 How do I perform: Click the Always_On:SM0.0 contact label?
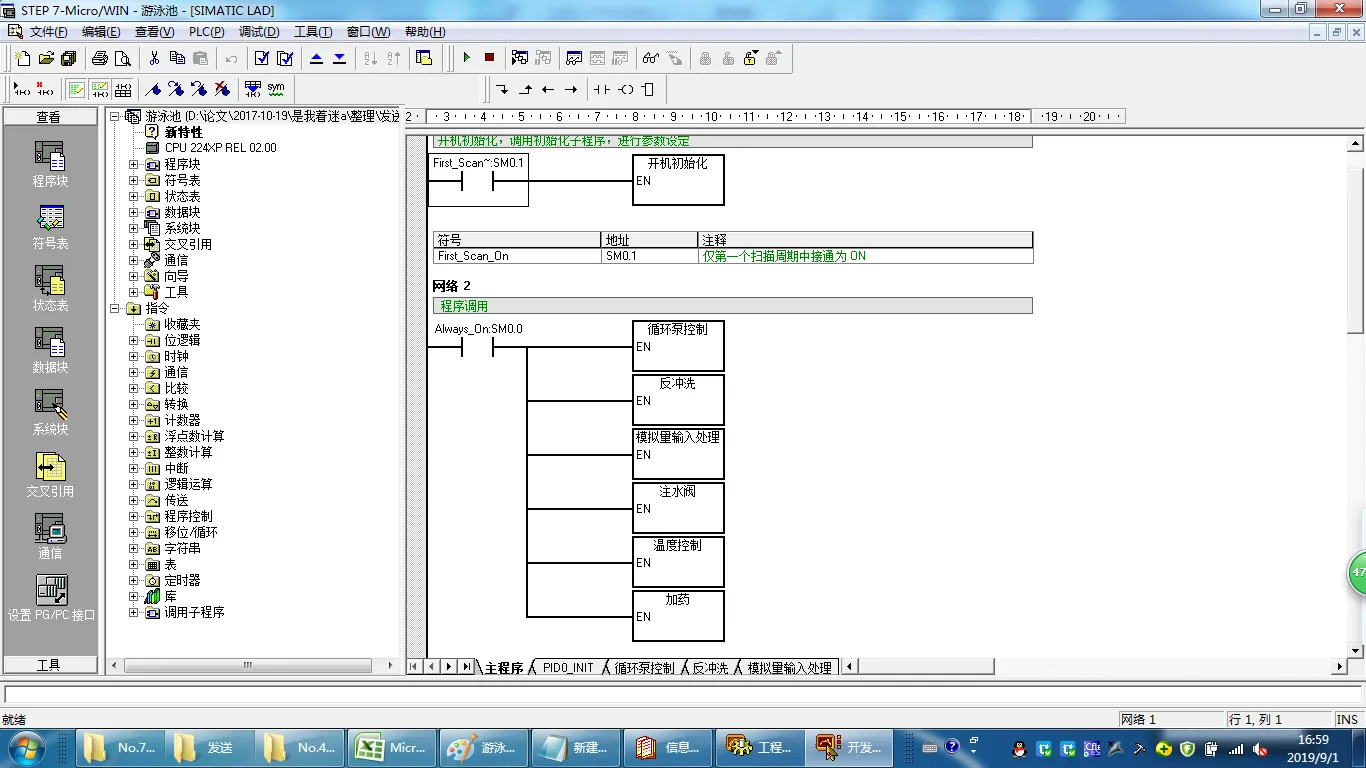(x=478, y=329)
